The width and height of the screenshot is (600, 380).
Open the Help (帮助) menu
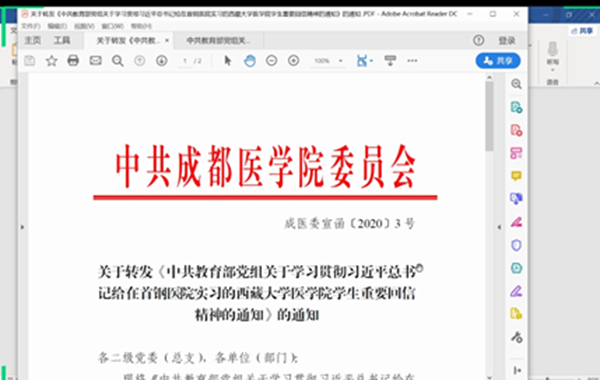click(141, 26)
